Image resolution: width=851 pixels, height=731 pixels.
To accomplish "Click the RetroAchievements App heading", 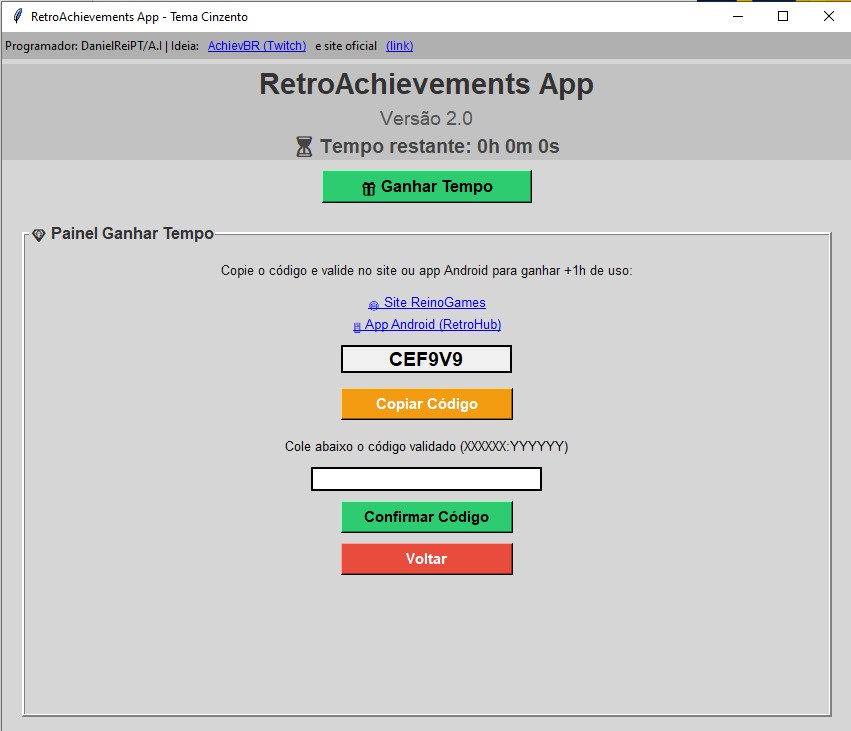I will tap(426, 84).
